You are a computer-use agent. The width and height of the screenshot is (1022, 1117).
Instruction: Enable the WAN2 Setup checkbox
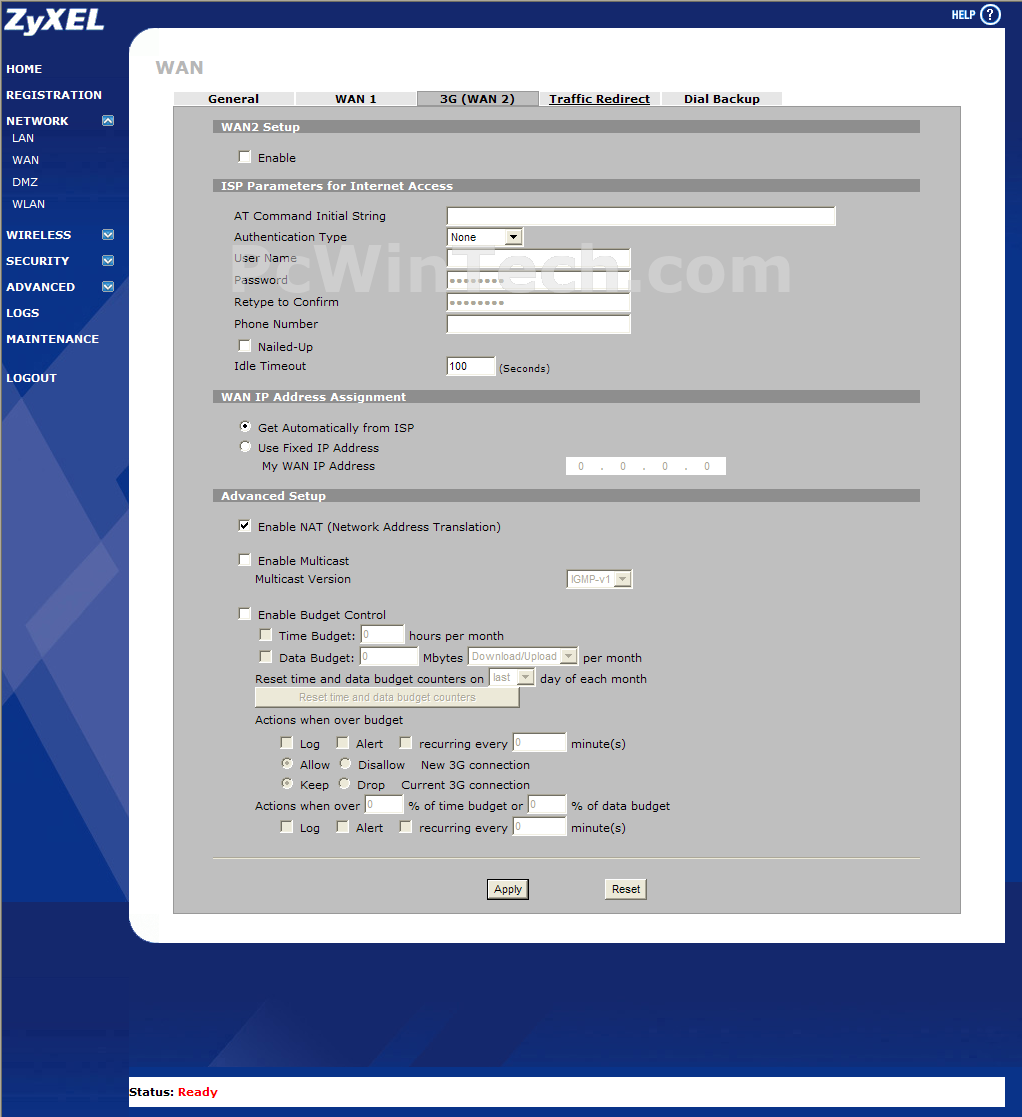(x=245, y=157)
